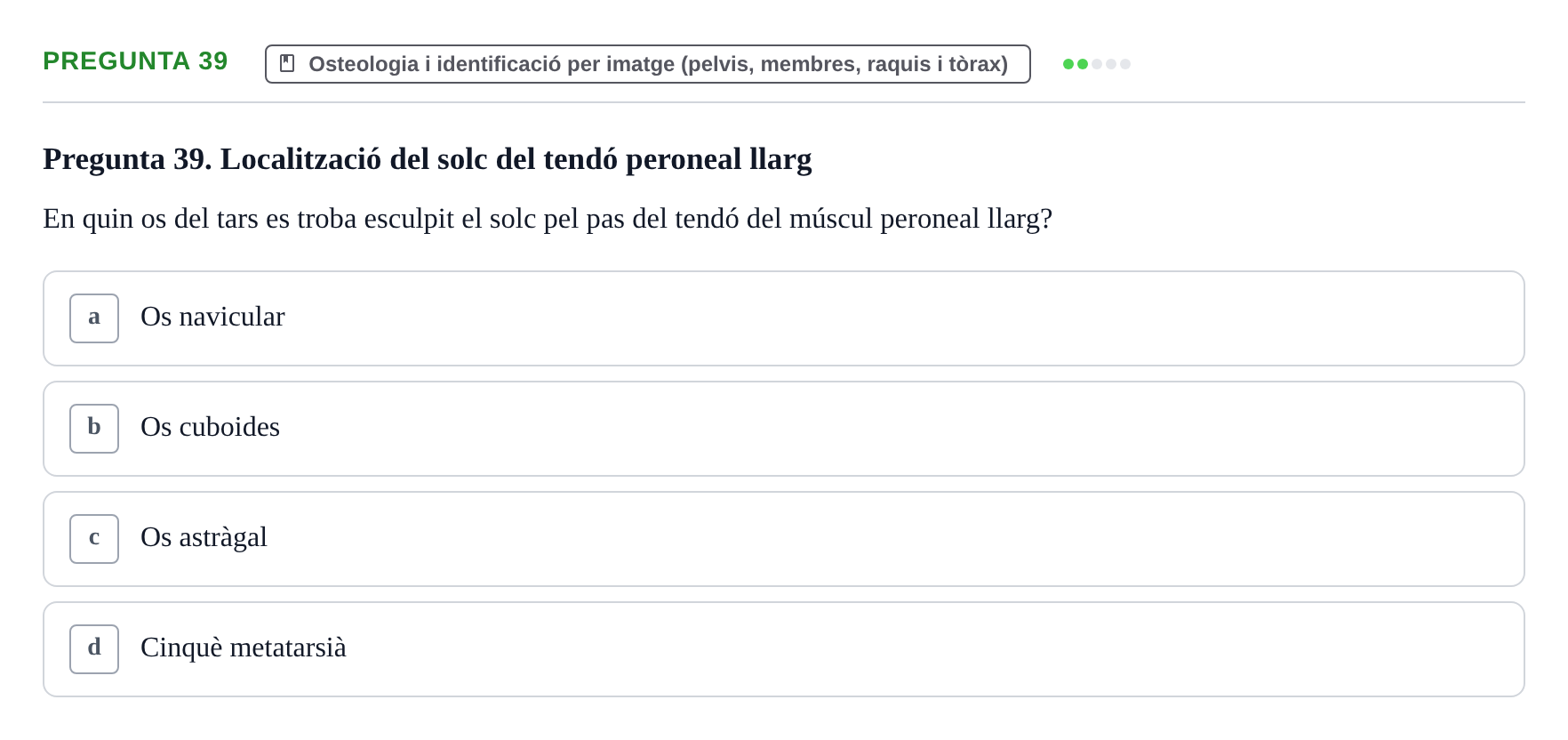
Task: Select letter badge 'c' for Os astràgal
Action: point(94,539)
